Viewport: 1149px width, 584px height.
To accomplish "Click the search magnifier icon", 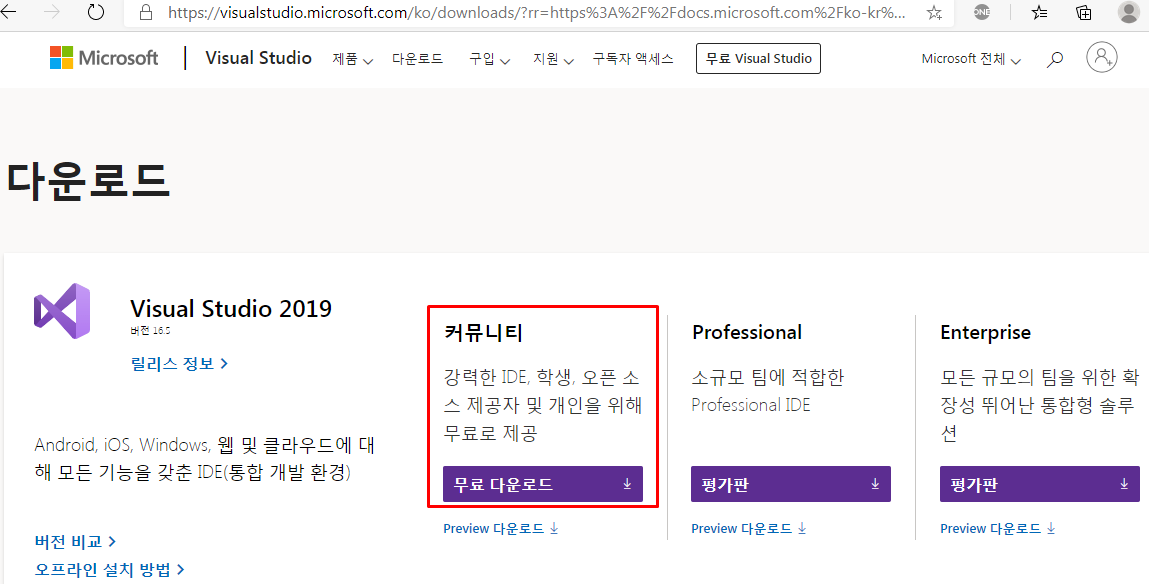I will pyautogui.click(x=1054, y=59).
